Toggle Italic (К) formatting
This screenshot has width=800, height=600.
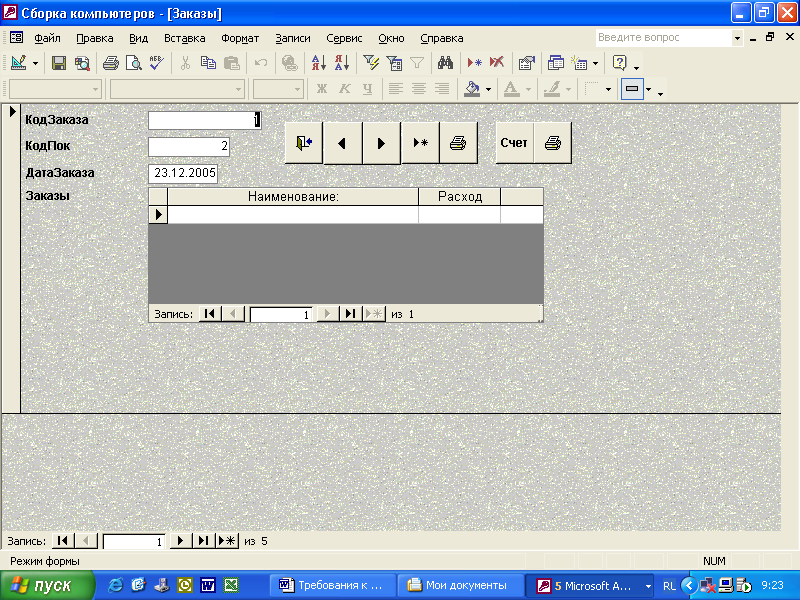pyautogui.click(x=344, y=89)
